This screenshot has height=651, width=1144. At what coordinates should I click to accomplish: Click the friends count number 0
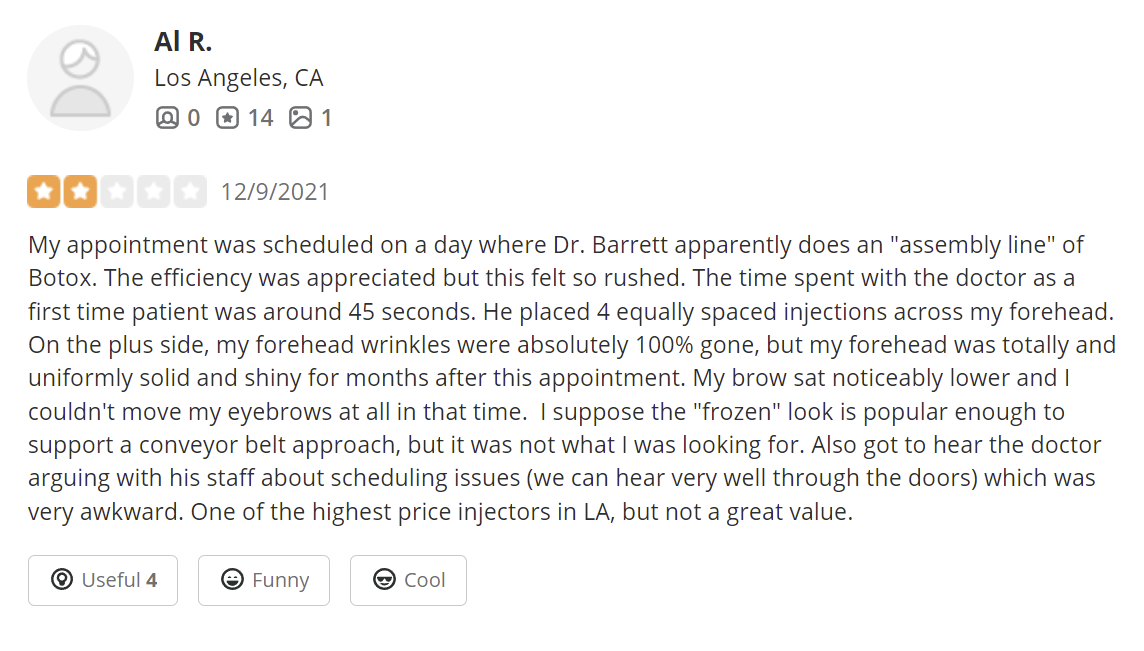tap(193, 118)
